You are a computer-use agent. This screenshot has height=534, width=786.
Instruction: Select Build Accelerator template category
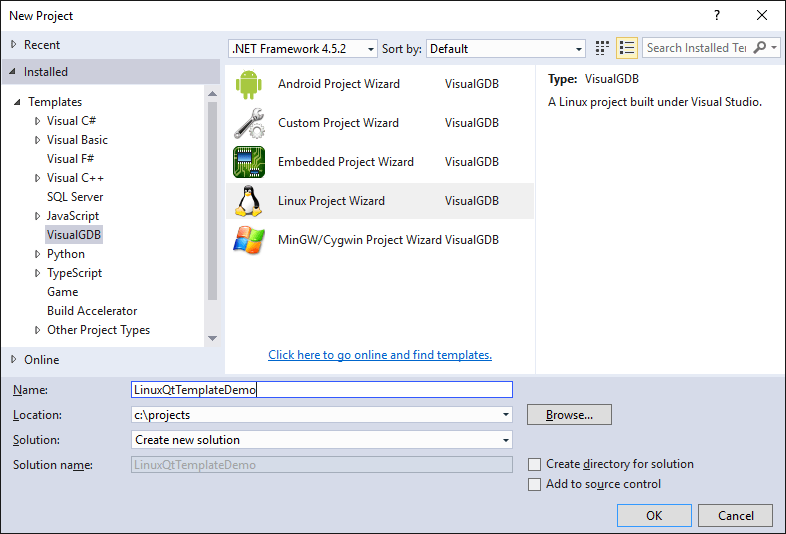coord(92,311)
